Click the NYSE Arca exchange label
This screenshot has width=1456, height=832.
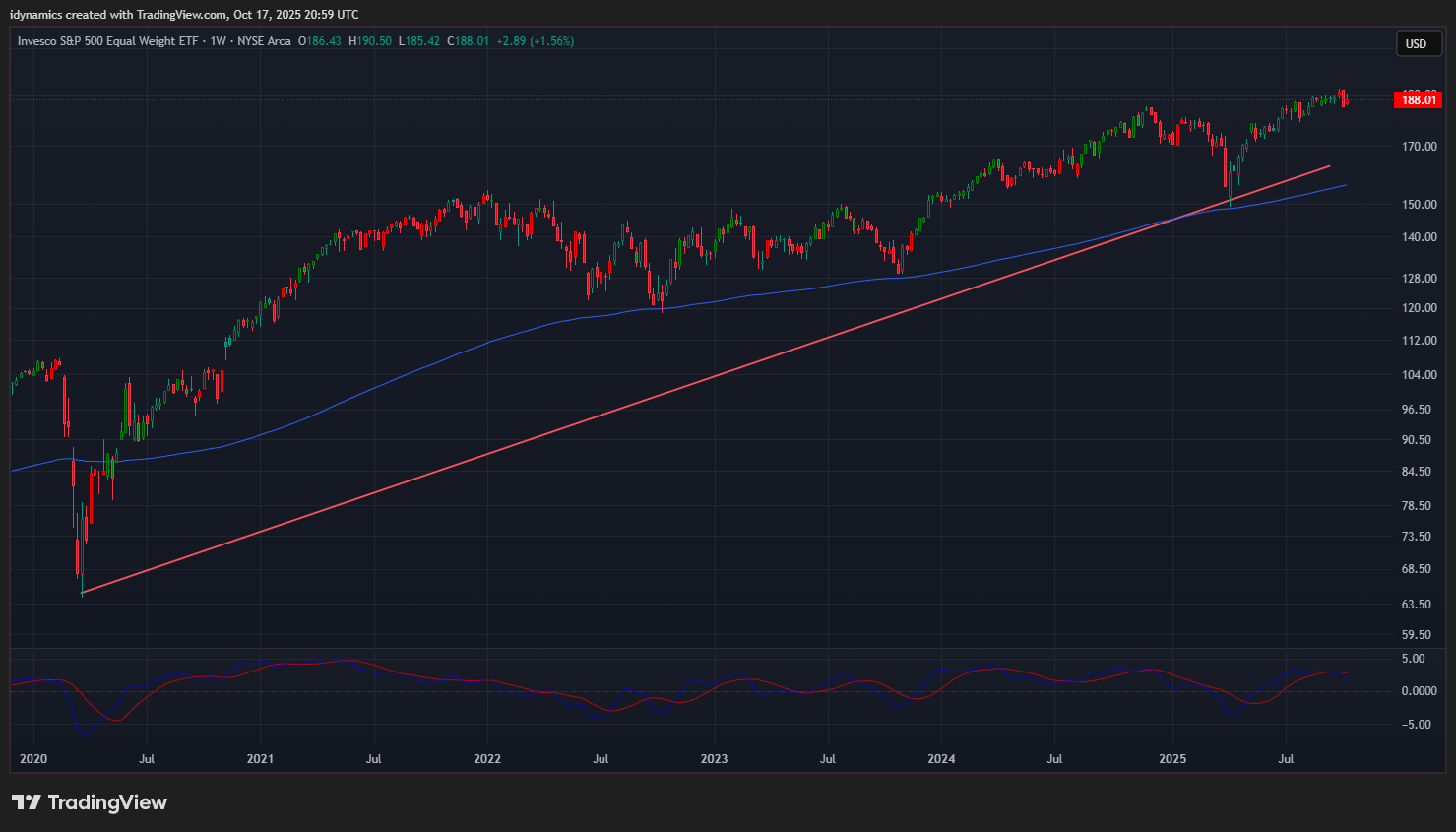click(264, 41)
